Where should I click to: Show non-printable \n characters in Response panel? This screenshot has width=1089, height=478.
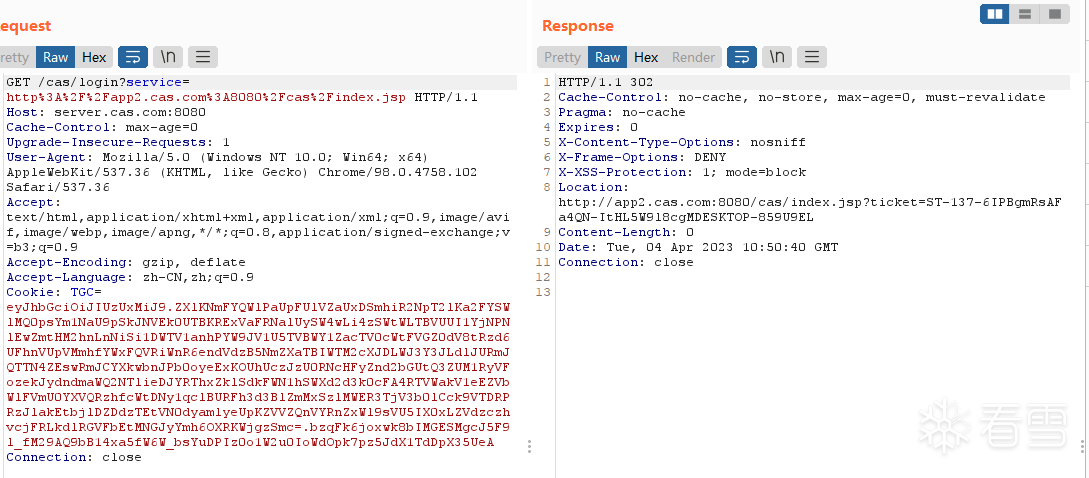point(776,57)
